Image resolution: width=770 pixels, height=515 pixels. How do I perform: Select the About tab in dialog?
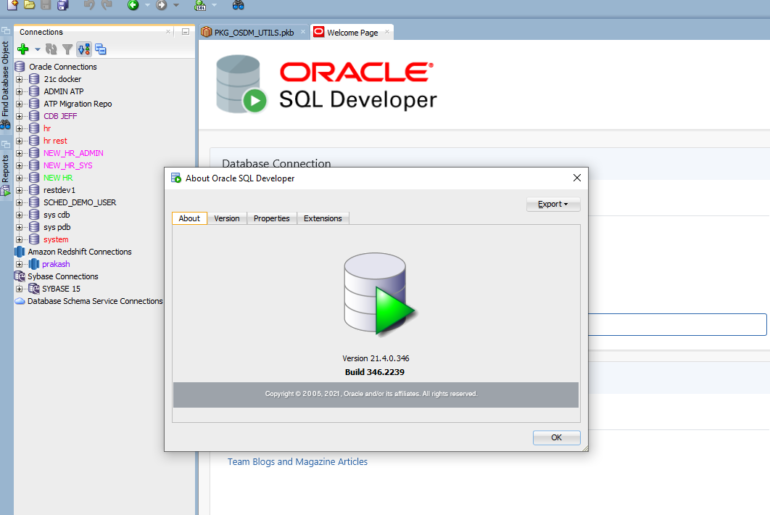pyautogui.click(x=189, y=218)
